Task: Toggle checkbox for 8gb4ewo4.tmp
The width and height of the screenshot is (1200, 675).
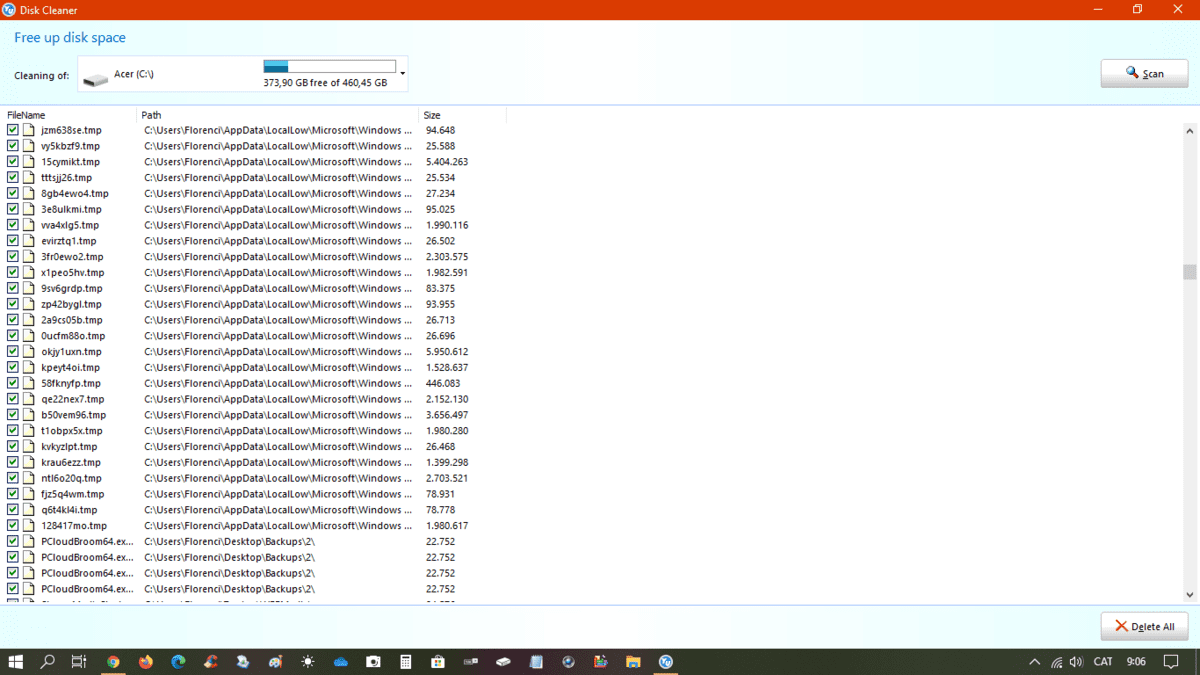Action: tap(13, 194)
